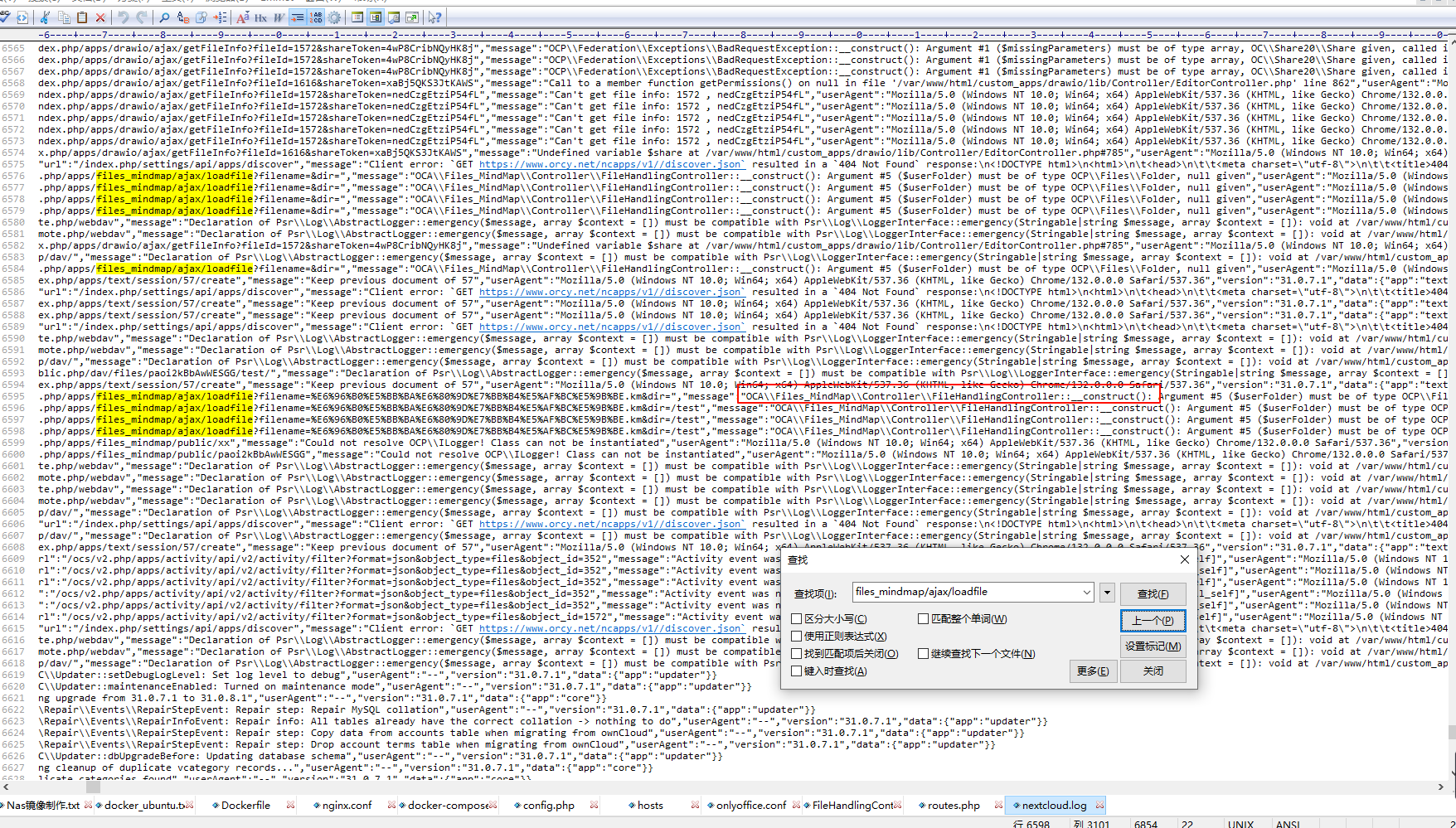Click the horizontal scrollbar right arrow
This screenshot has width=1456, height=828.
point(1440,787)
